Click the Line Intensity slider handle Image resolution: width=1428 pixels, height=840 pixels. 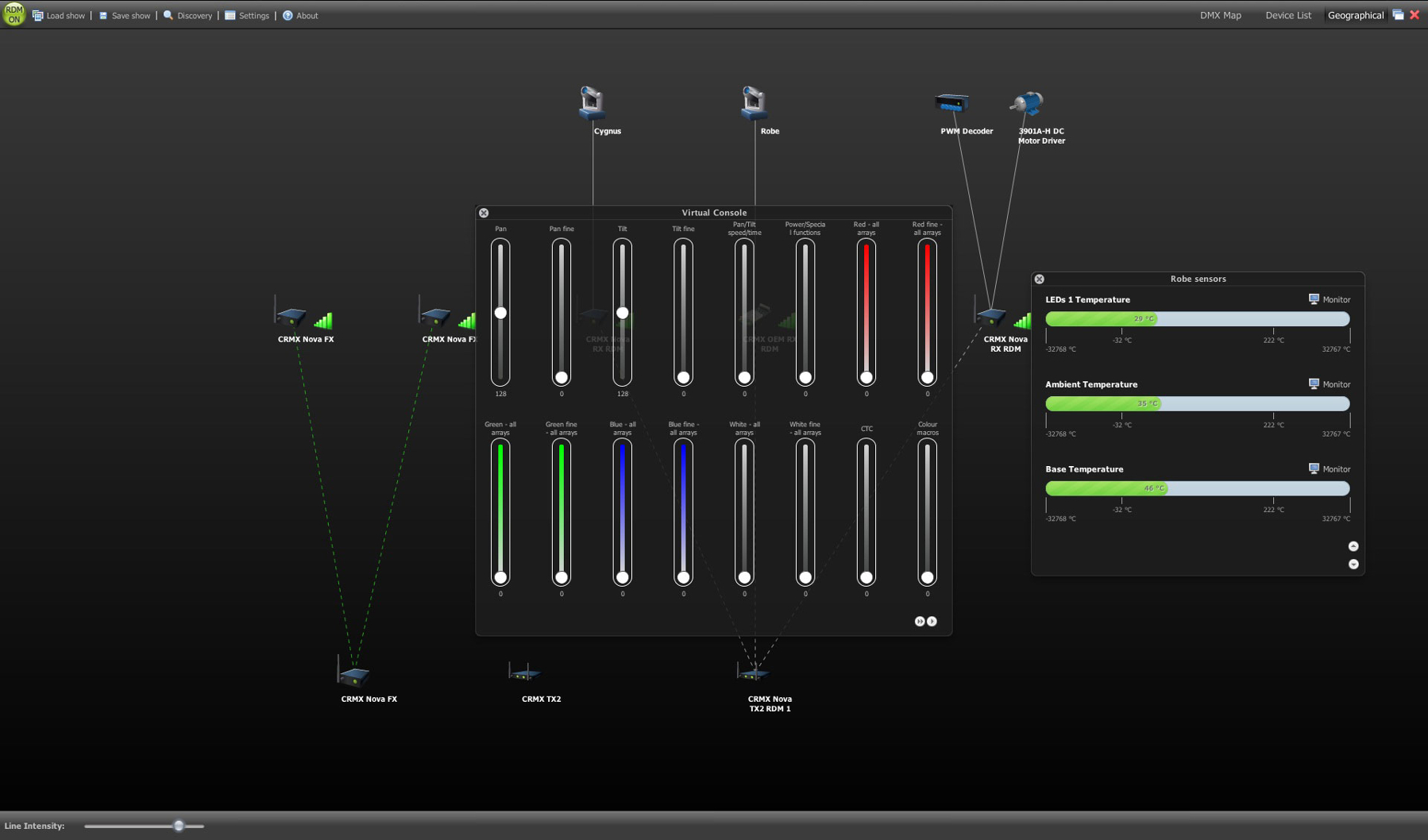point(179,826)
